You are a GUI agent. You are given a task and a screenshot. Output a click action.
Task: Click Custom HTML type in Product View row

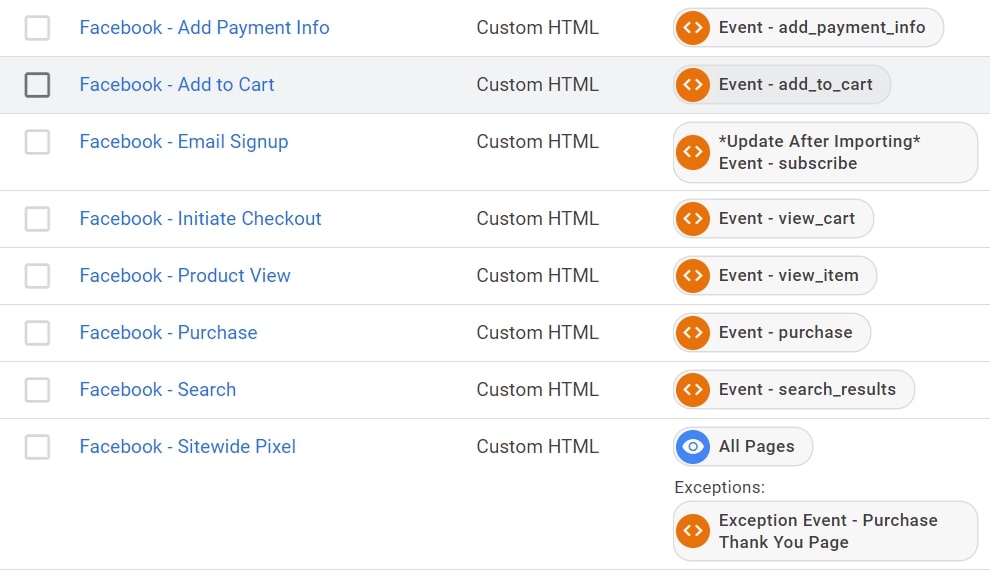(x=537, y=275)
